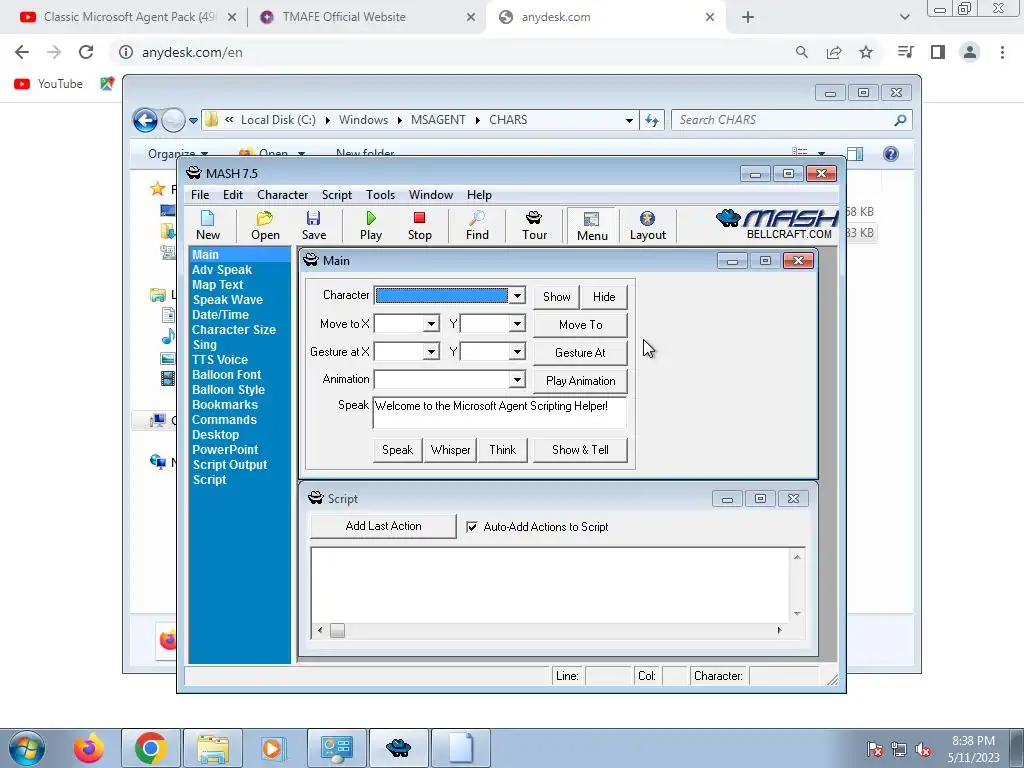Launch the Tour from the MASH toolbar
This screenshot has width=1024, height=768.
(534, 225)
